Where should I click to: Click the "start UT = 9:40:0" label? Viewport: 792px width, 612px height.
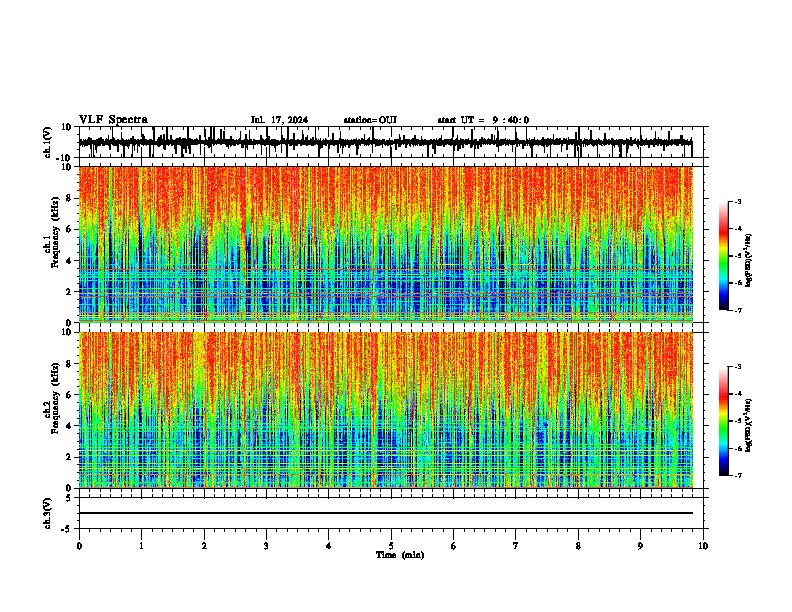483,120
